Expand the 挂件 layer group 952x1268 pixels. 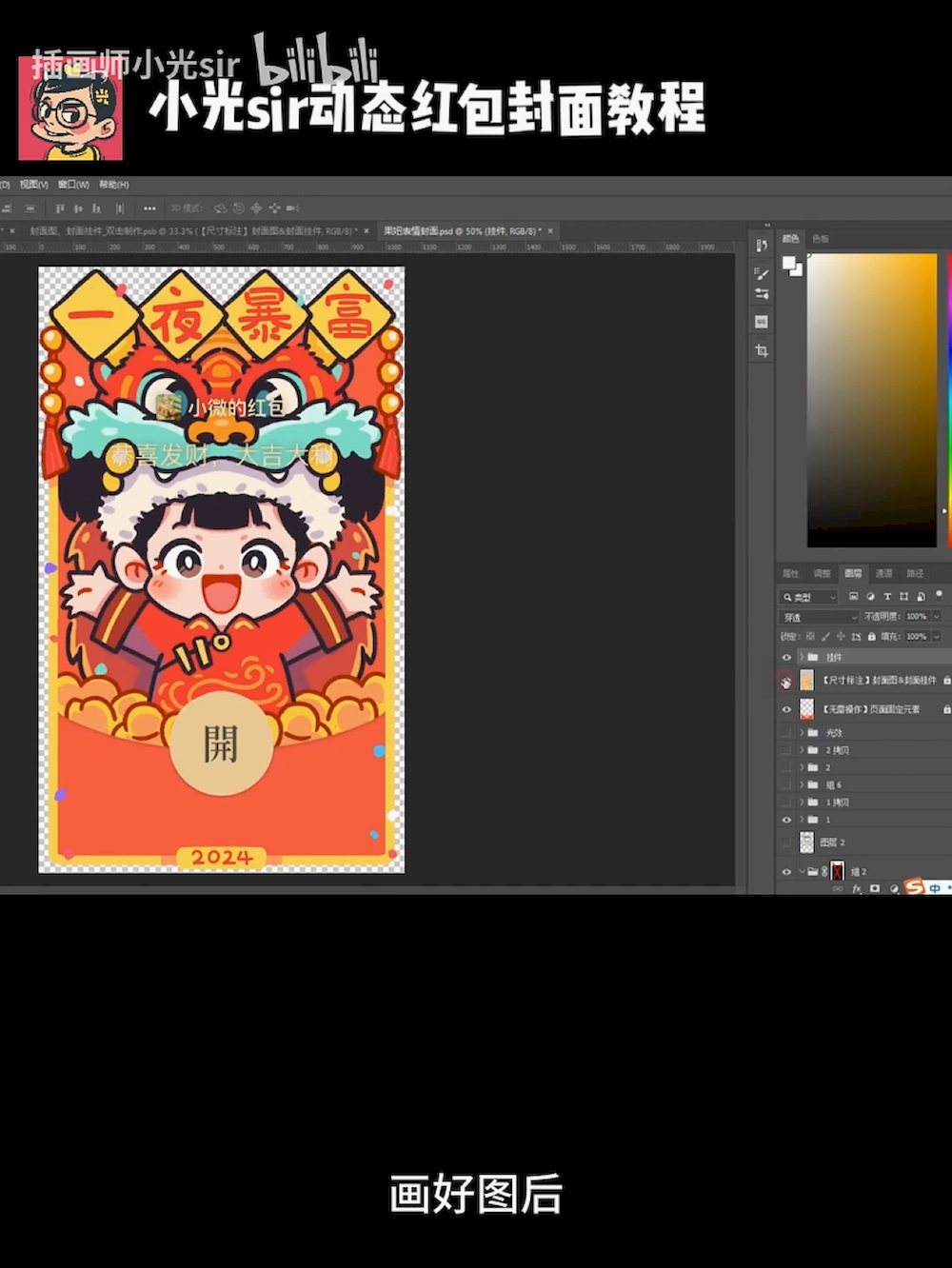pyautogui.click(x=802, y=658)
